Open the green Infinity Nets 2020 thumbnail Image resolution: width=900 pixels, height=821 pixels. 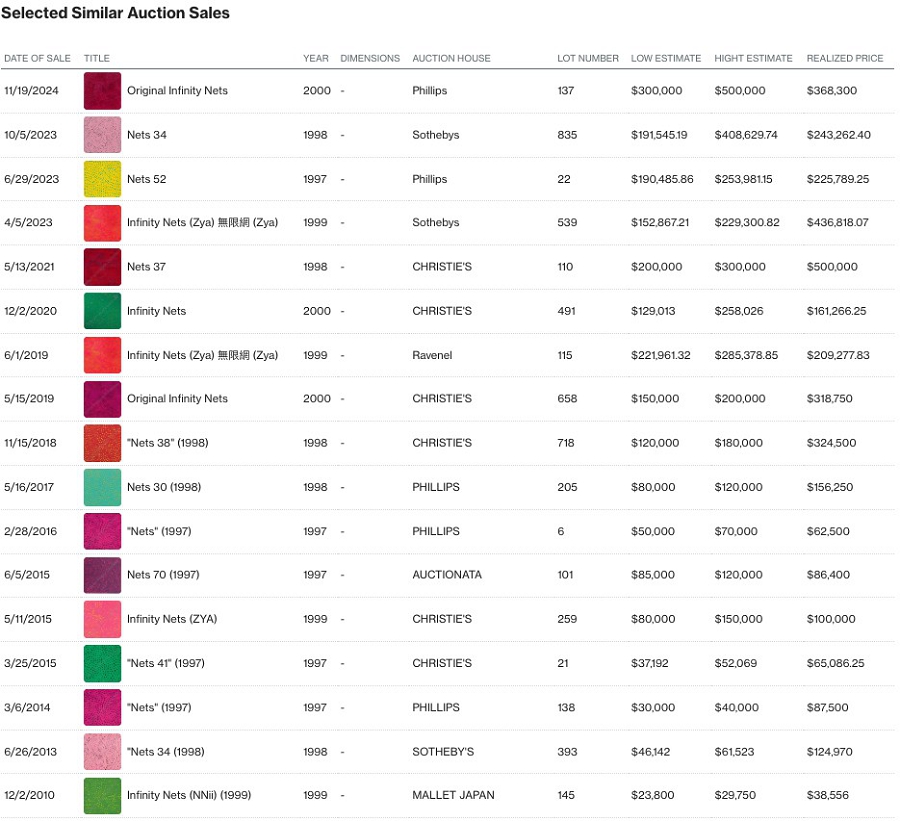(102, 311)
